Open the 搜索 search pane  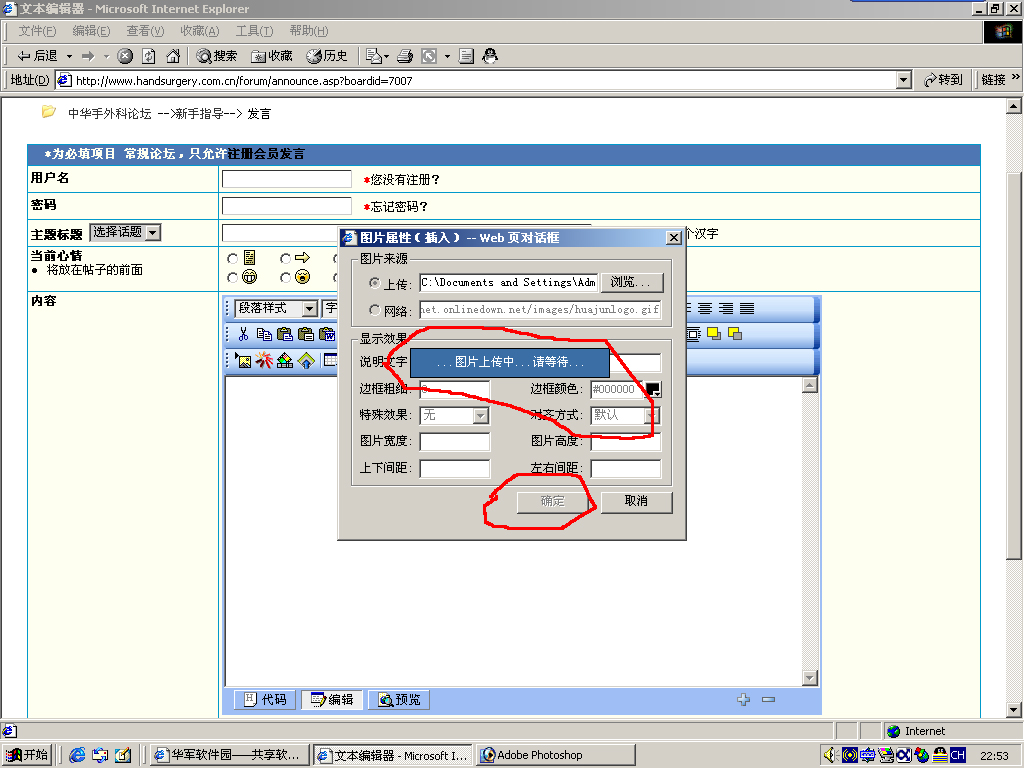pyautogui.click(x=217, y=56)
